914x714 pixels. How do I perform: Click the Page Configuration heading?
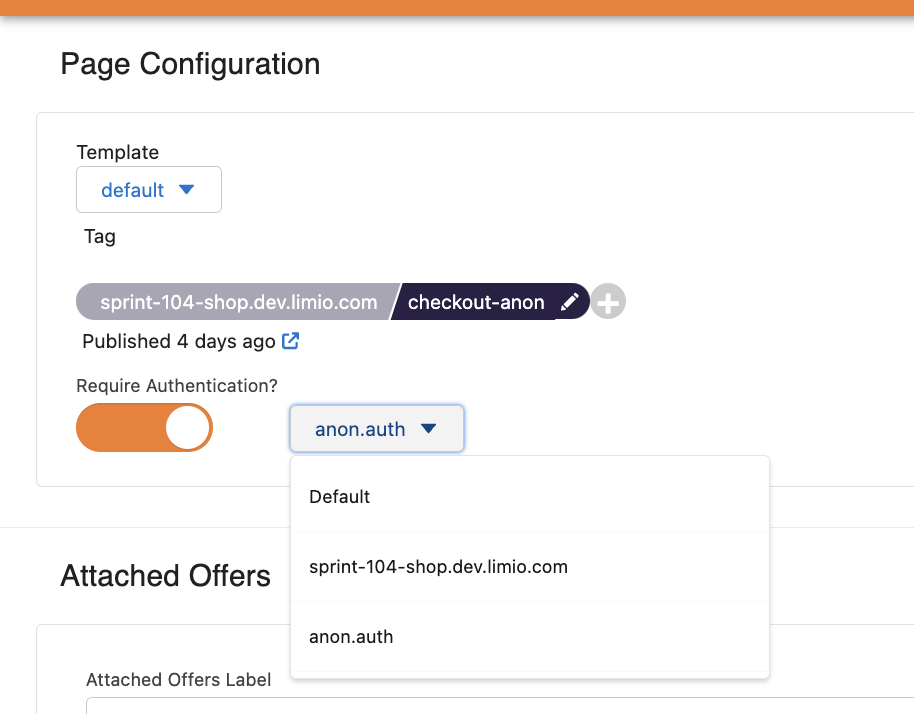(190, 64)
